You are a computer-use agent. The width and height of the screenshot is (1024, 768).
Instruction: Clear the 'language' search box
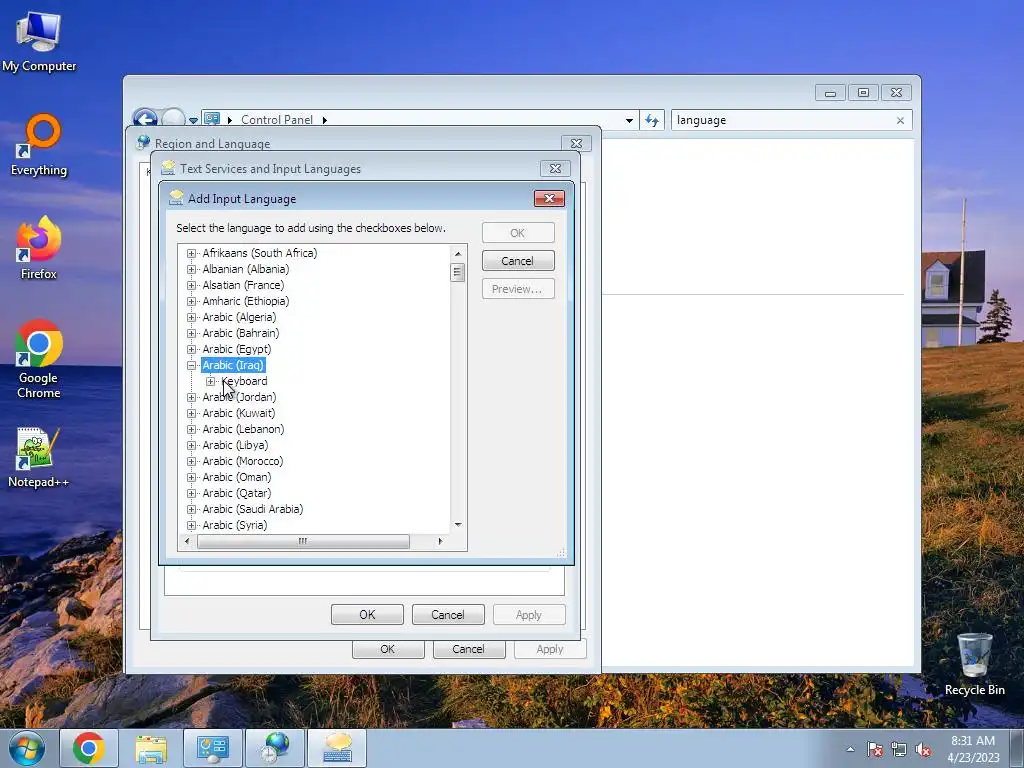900,120
